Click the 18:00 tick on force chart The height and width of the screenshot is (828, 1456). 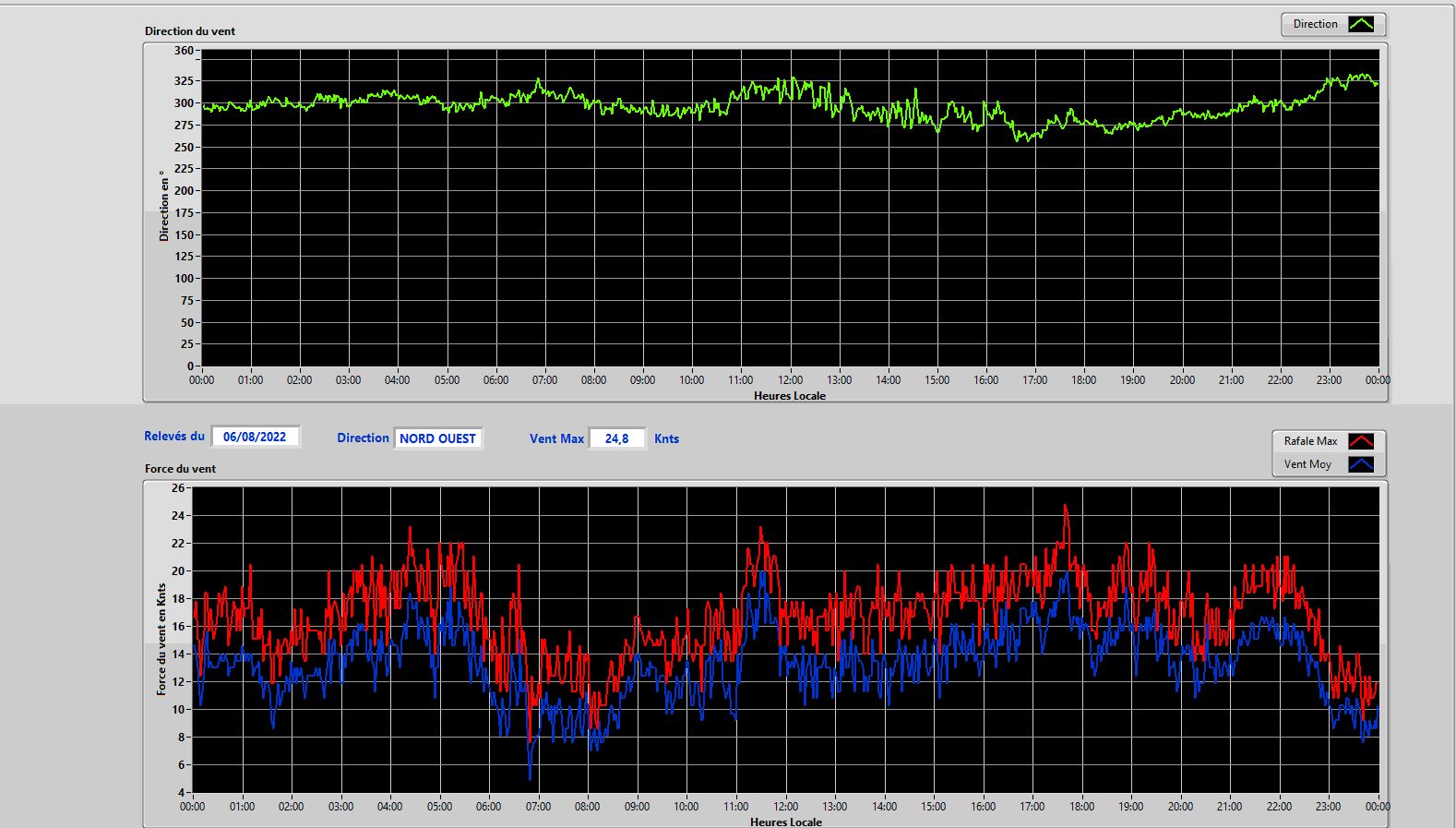1081,807
